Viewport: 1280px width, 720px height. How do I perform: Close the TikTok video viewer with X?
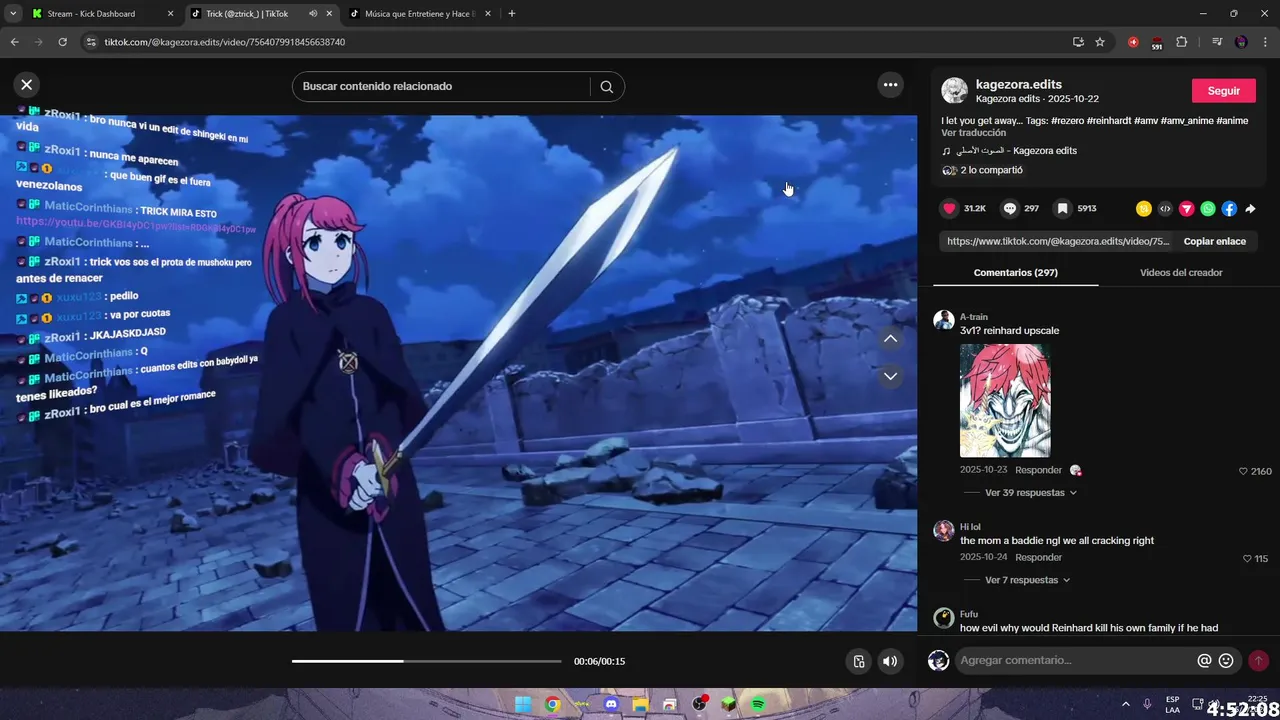tap(27, 85)
